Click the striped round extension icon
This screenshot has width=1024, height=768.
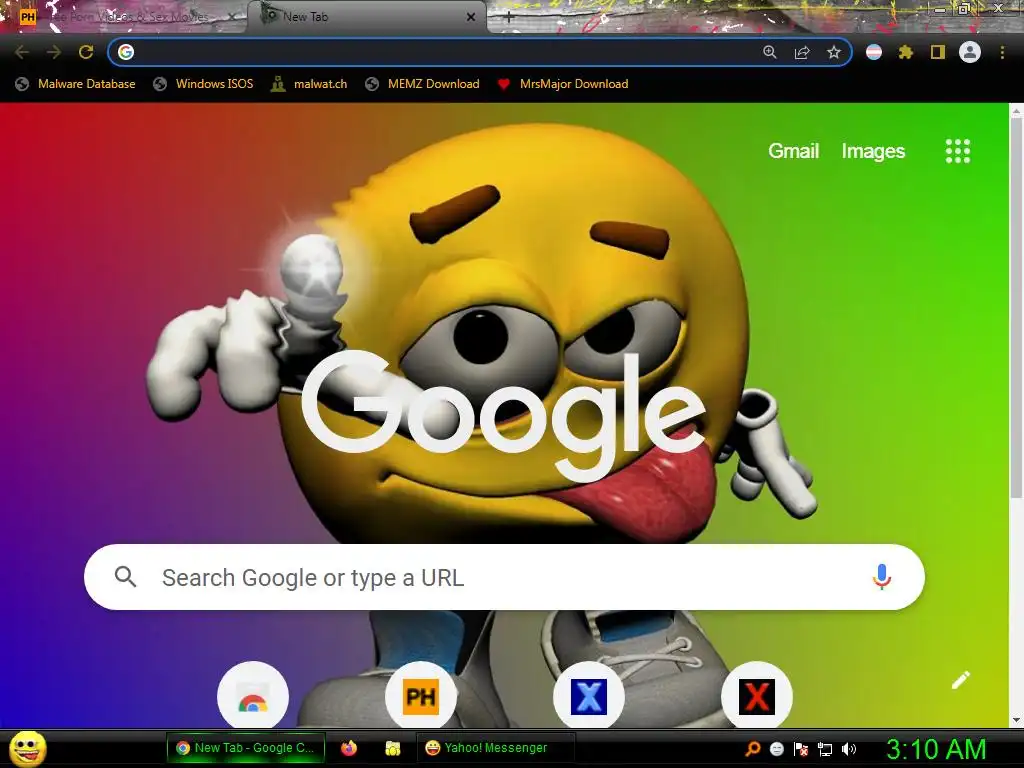[x=874, y=52]
